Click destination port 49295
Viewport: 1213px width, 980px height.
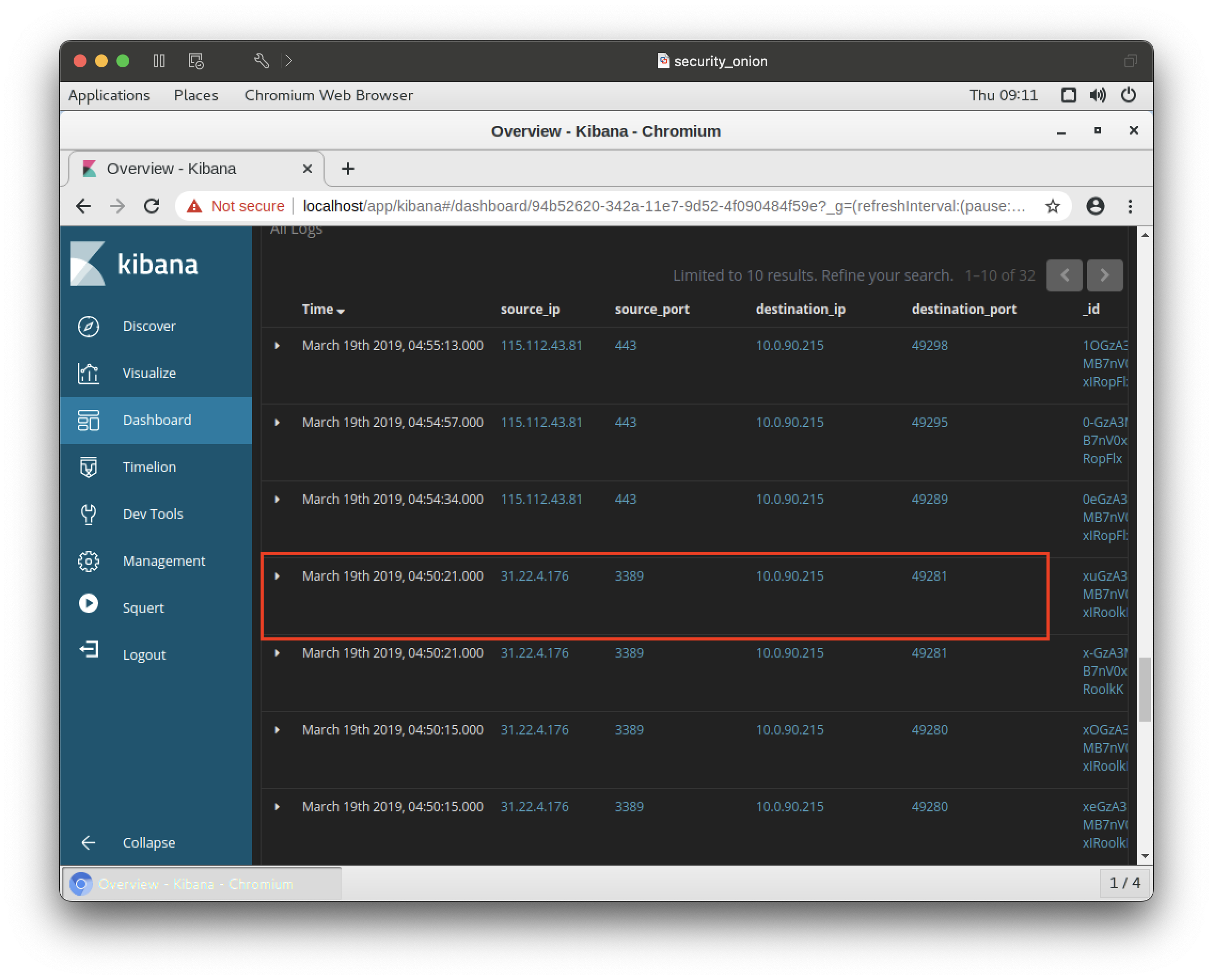(x=930, y=422)
